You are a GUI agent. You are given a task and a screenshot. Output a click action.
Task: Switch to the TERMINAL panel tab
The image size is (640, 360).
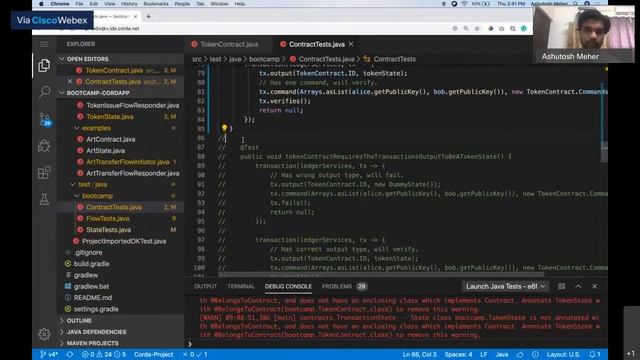click(241, 287)
